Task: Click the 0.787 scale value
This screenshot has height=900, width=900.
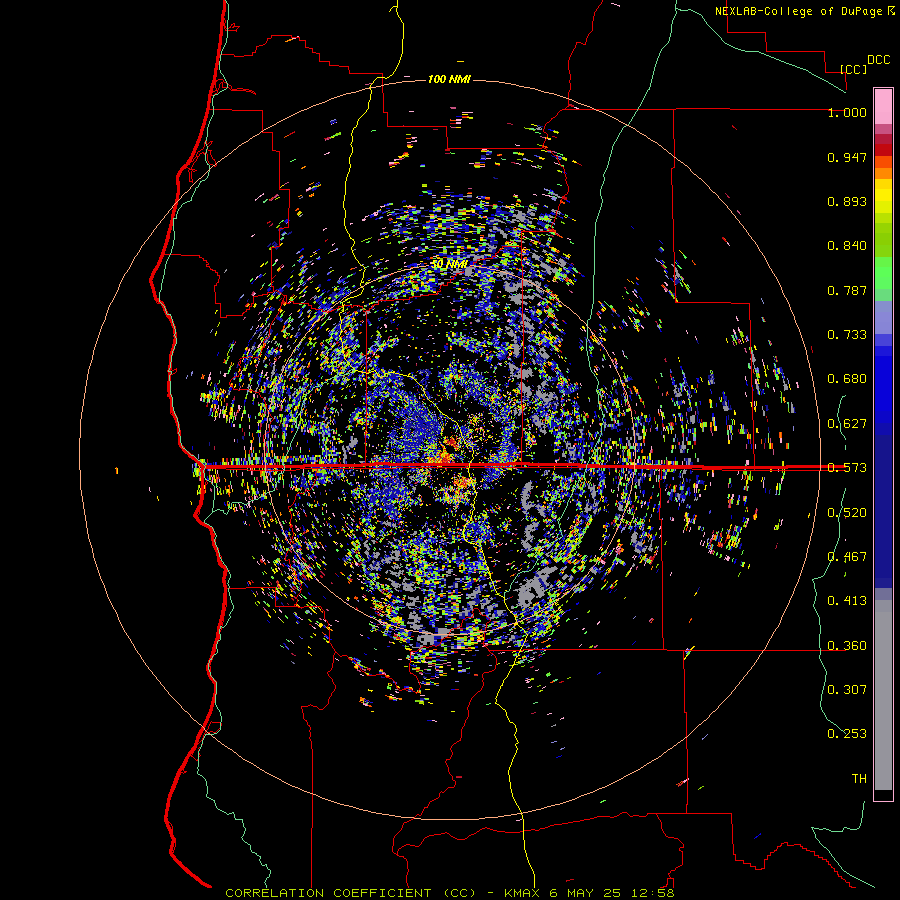Action: coord(847,290)
